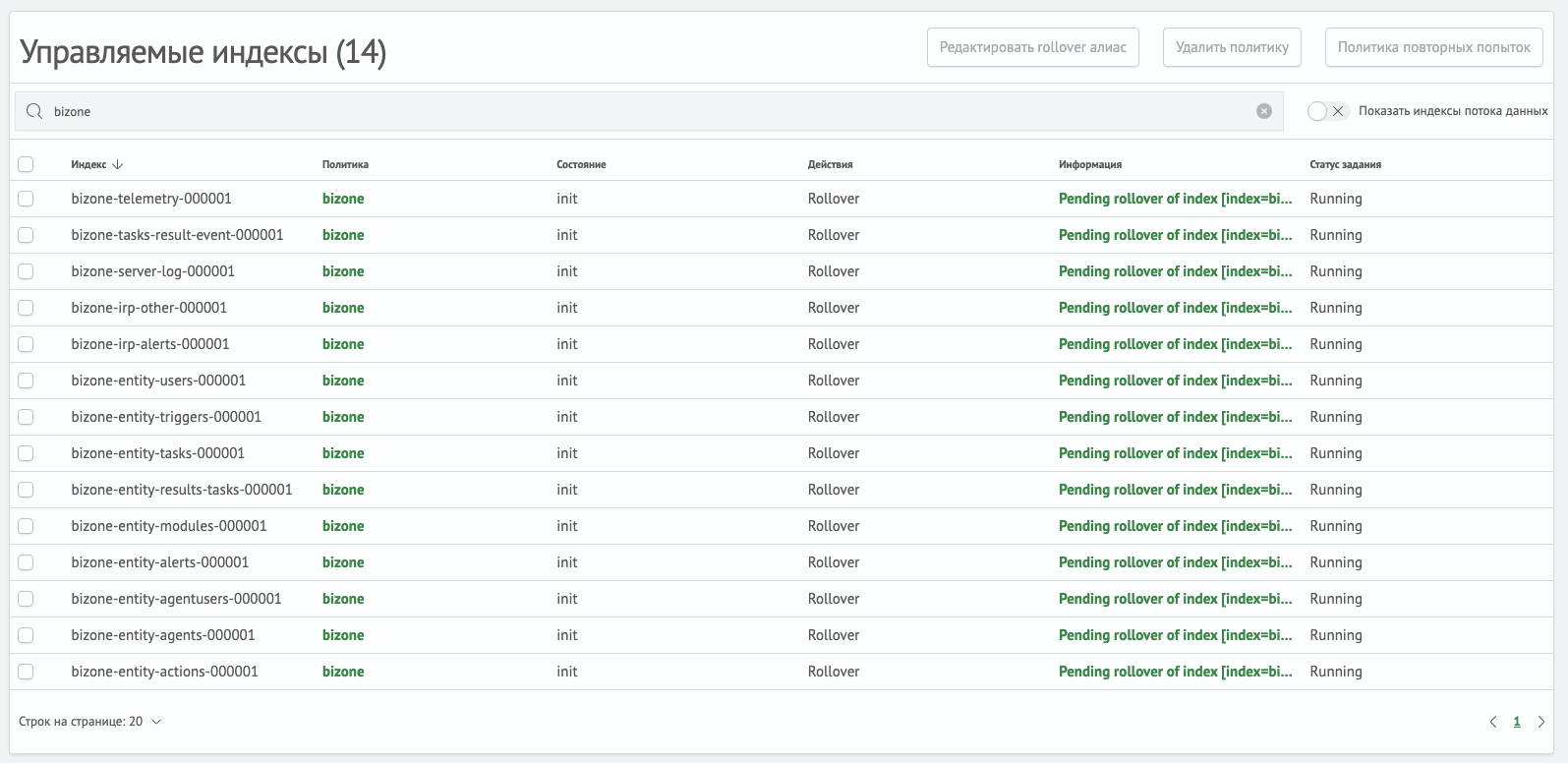Check the bizone-irp-alerts-000001 row checkbox

coord(26,344)
